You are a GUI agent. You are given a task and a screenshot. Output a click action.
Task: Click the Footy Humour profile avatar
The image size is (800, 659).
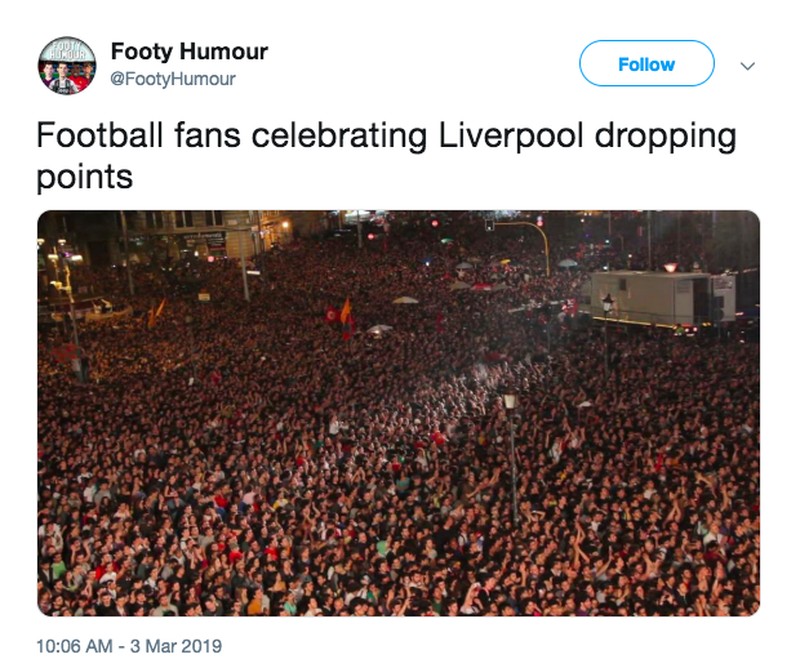(x=67, y=65)
